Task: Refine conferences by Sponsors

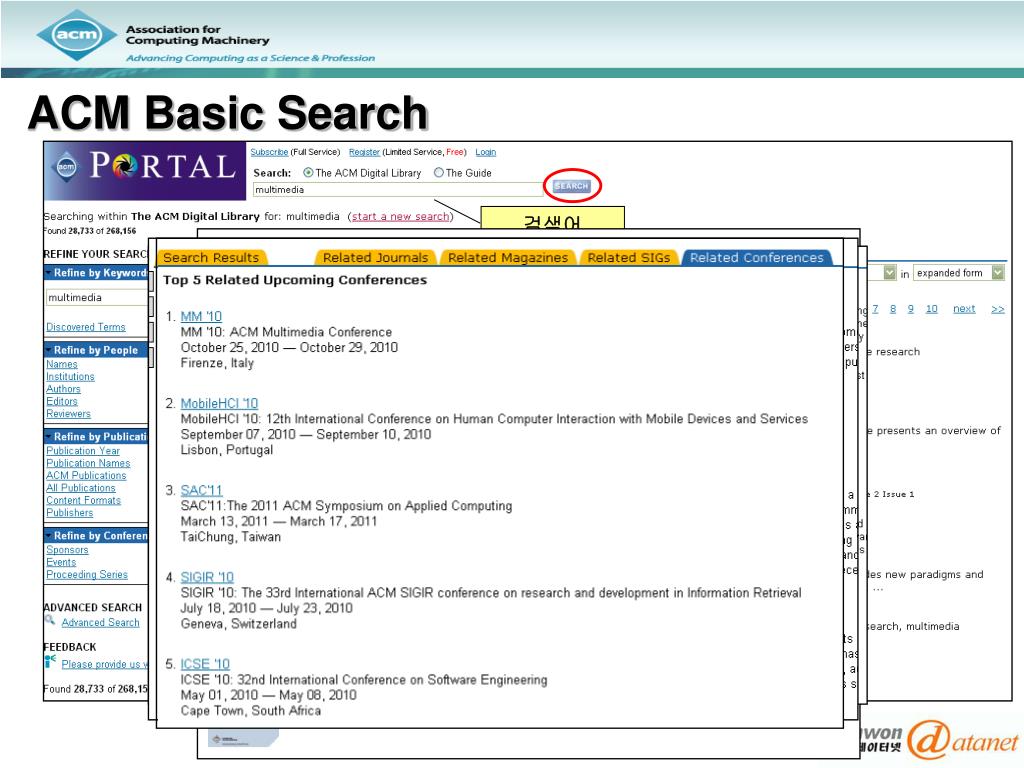Action: pos(67,550)
